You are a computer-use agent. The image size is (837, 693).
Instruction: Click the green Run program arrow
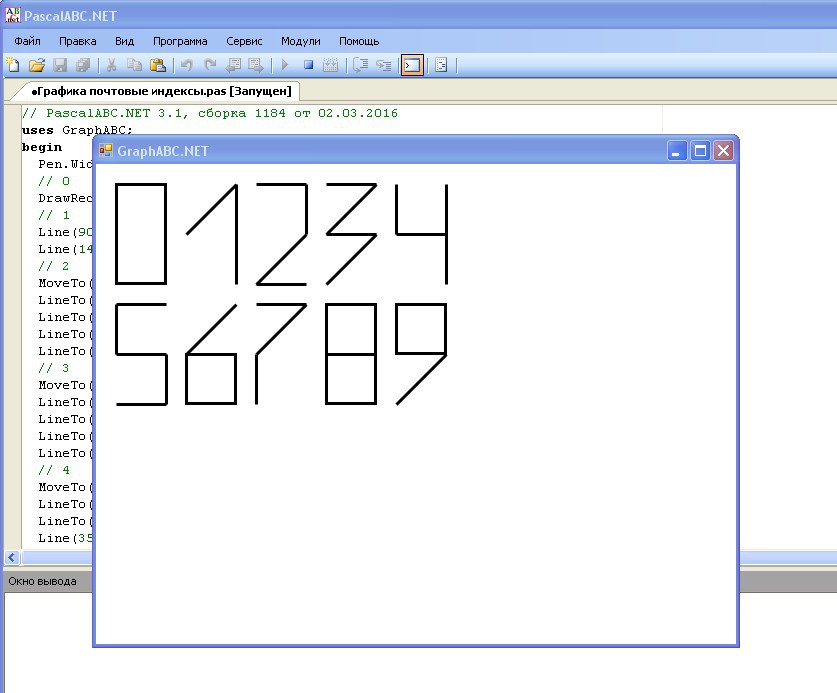tap(285, 66)
